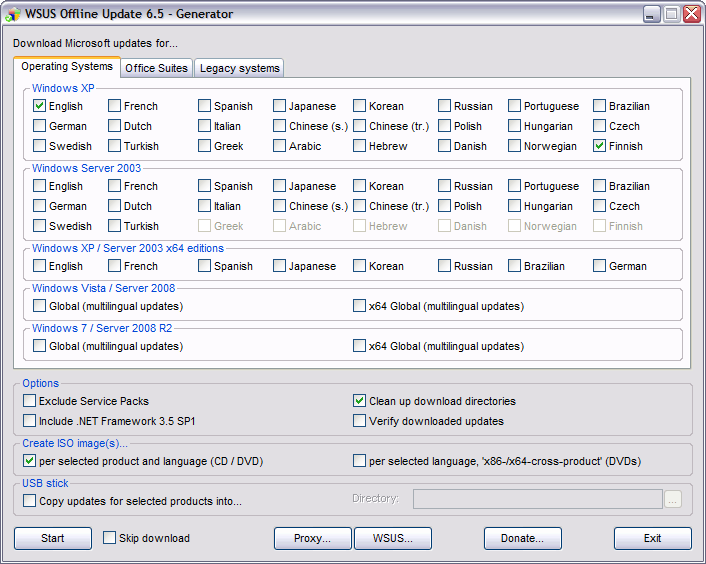
Task: Enable German under x64 editions
Action: pyautogui.click(x=599, y=266)
